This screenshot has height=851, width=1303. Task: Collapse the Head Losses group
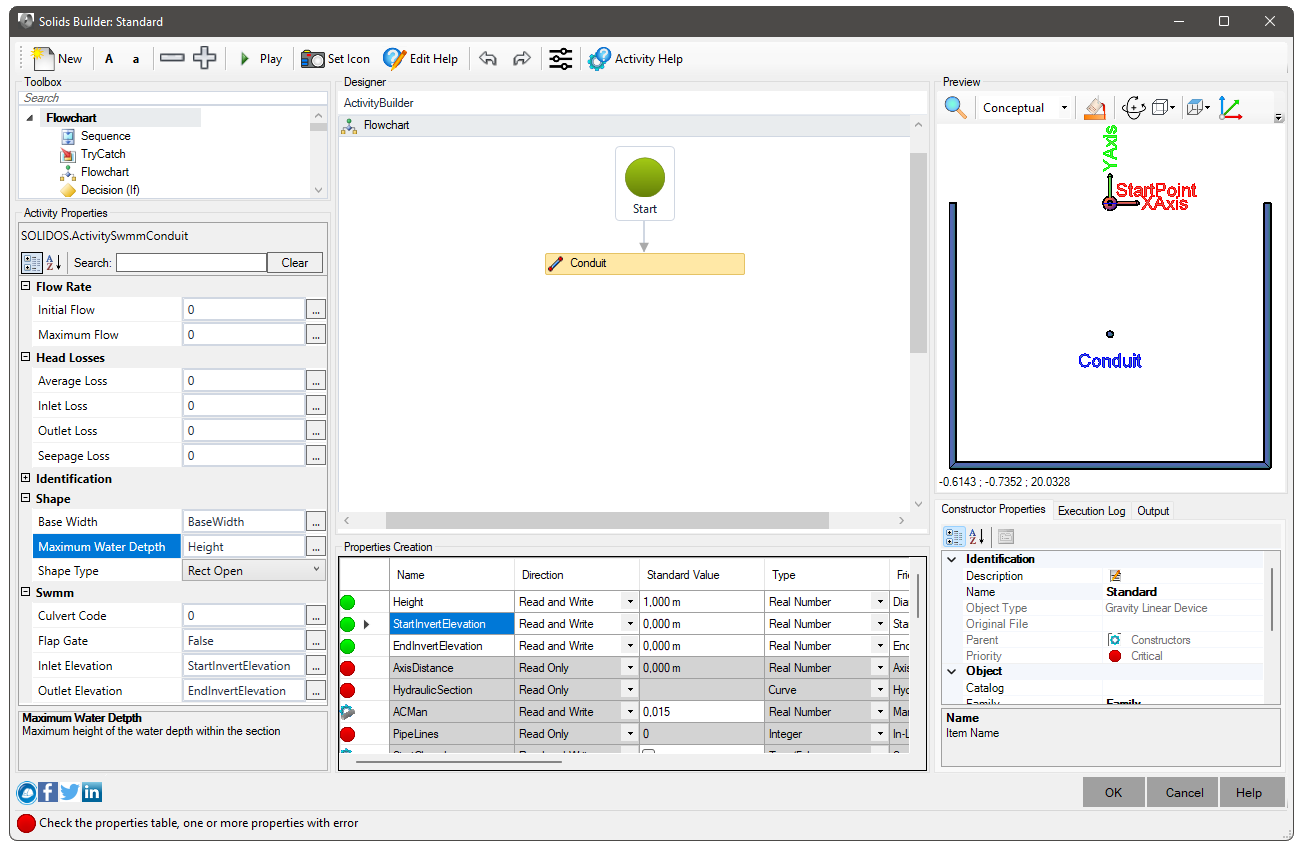[x=26, y=358]
